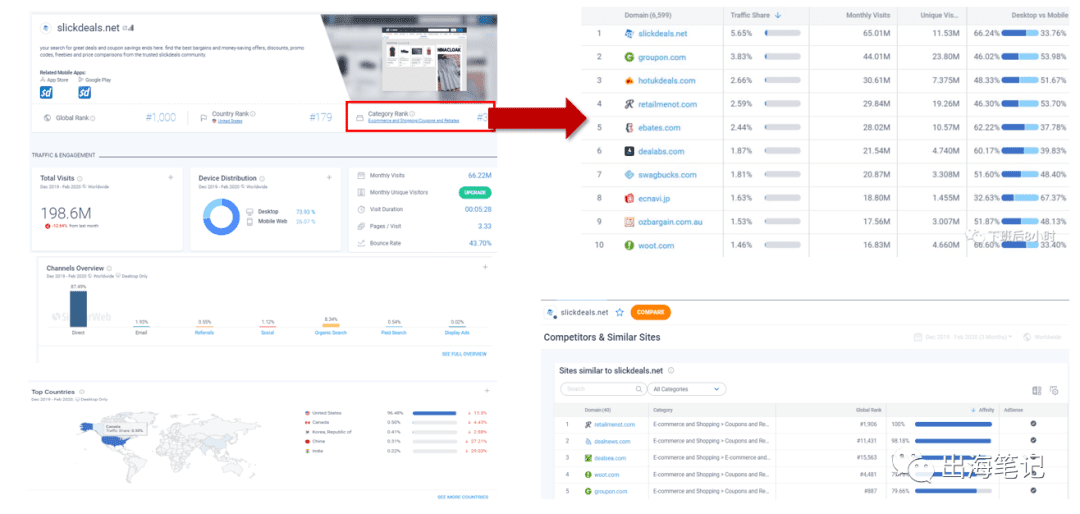Open the Organic Search channel link
This screenshot has height=514, width=1080.
click(331, 333)
